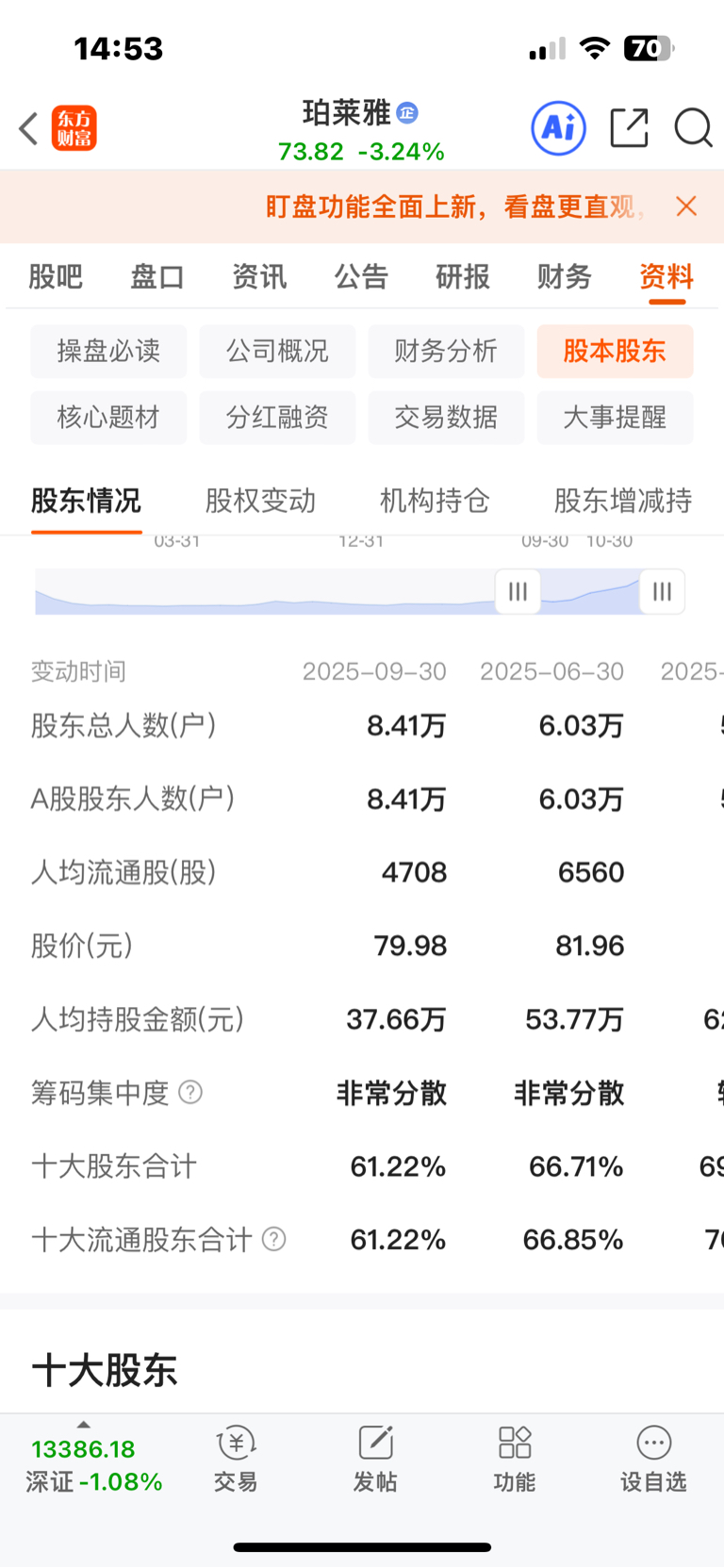Click the left range slider handle
The height and width of the screenshot is (1568, 724).
coord(518,591)
